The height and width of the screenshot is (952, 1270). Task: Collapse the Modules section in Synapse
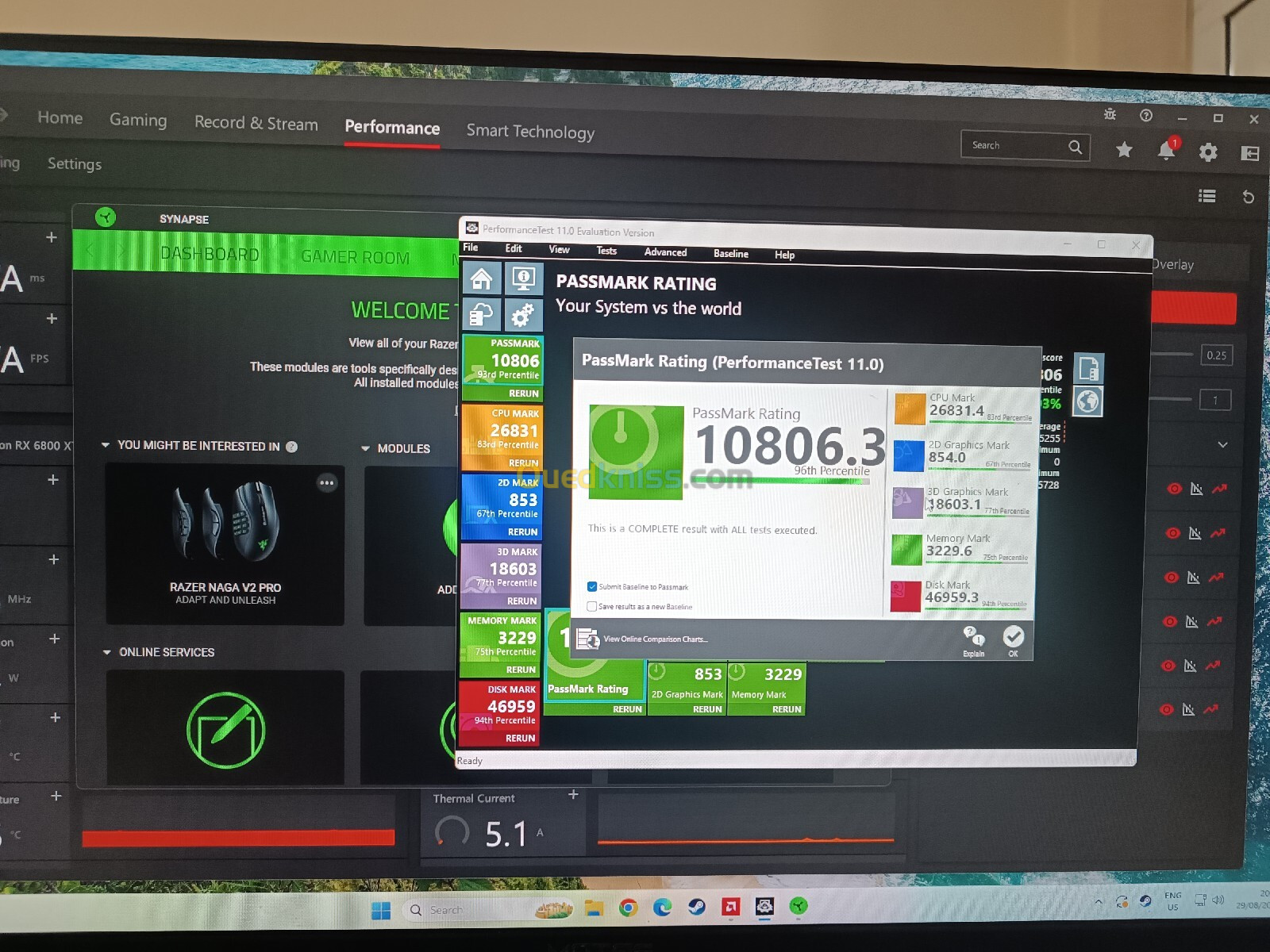365,448
